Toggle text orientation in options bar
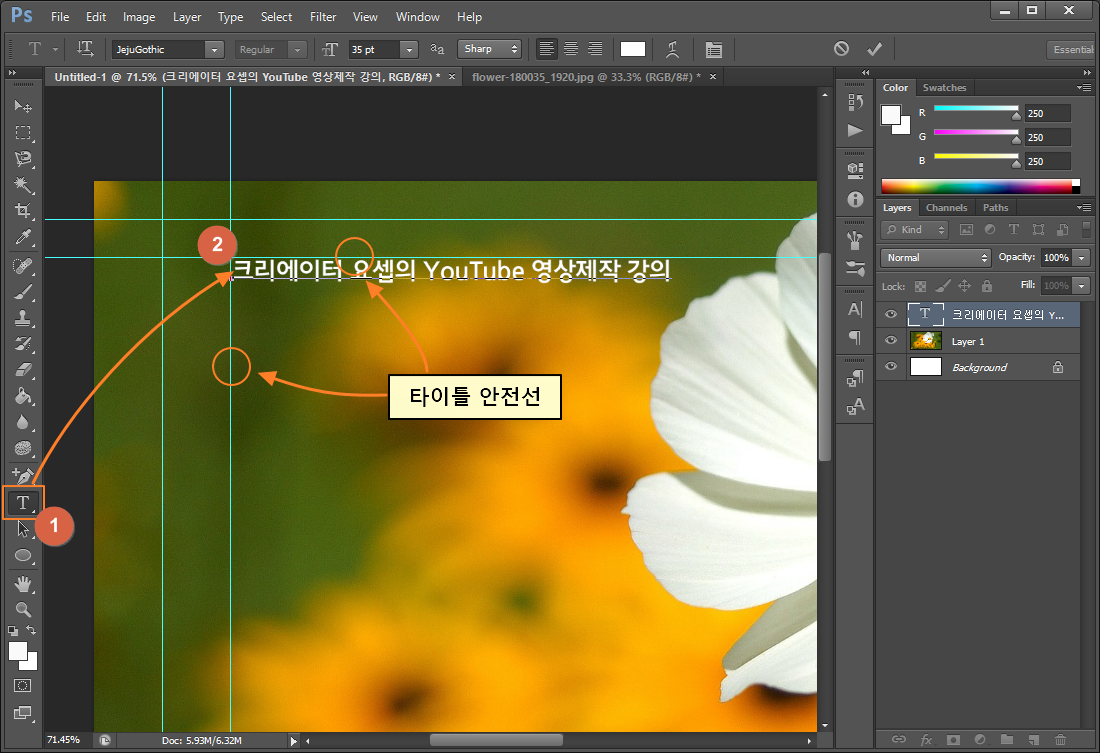 tap(86, 49)
